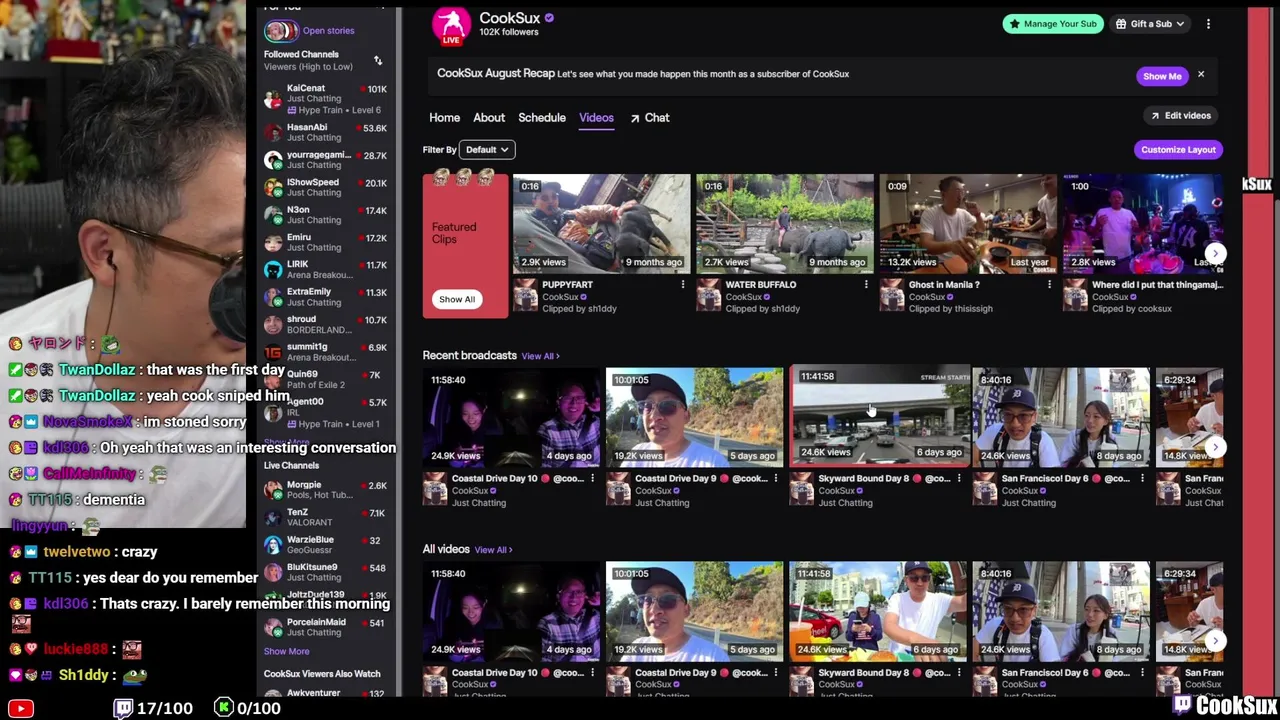
Task: Select the Videos tab
Action: 596,118
